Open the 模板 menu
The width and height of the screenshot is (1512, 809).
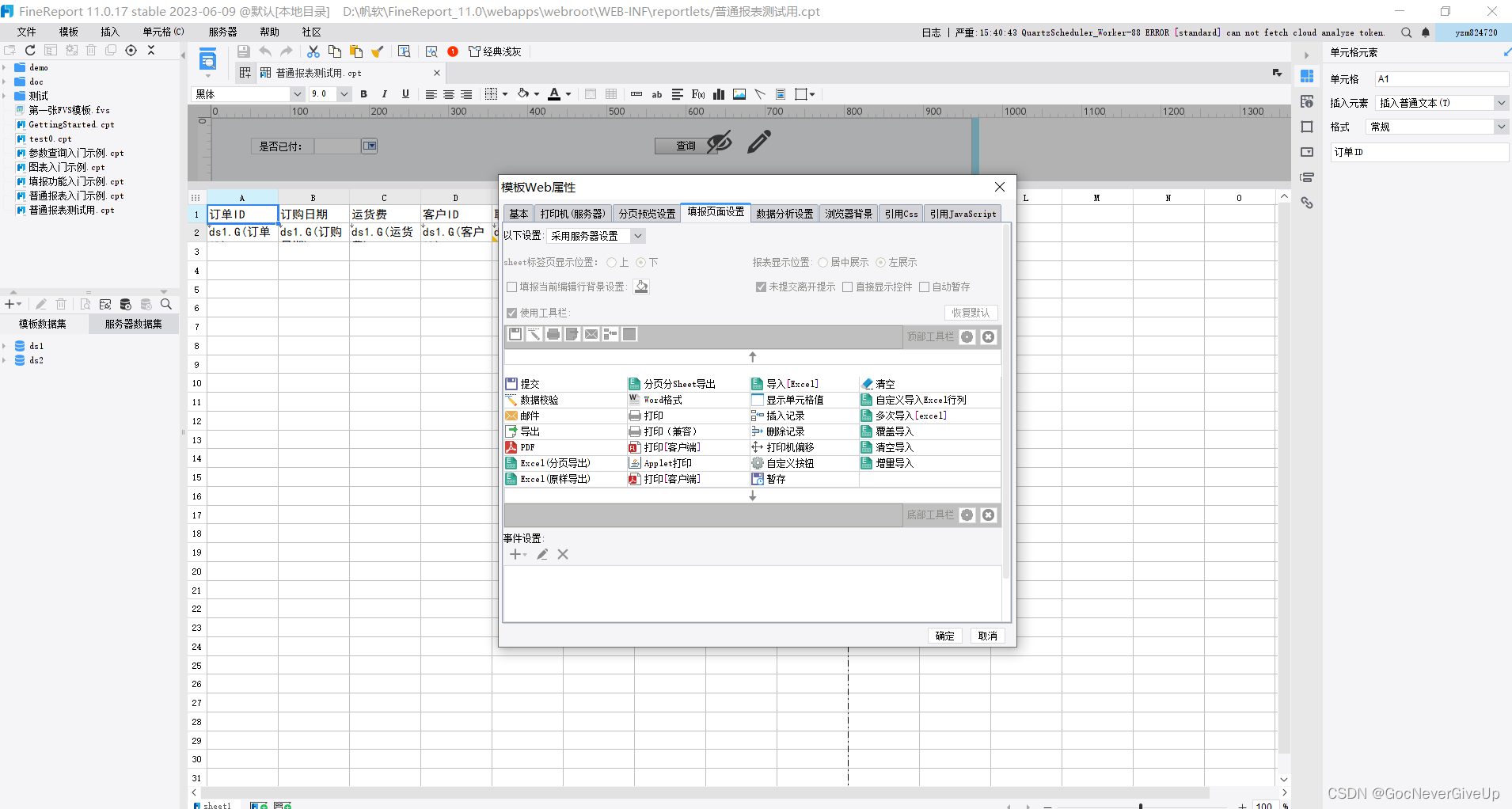[x=69, y=32]
